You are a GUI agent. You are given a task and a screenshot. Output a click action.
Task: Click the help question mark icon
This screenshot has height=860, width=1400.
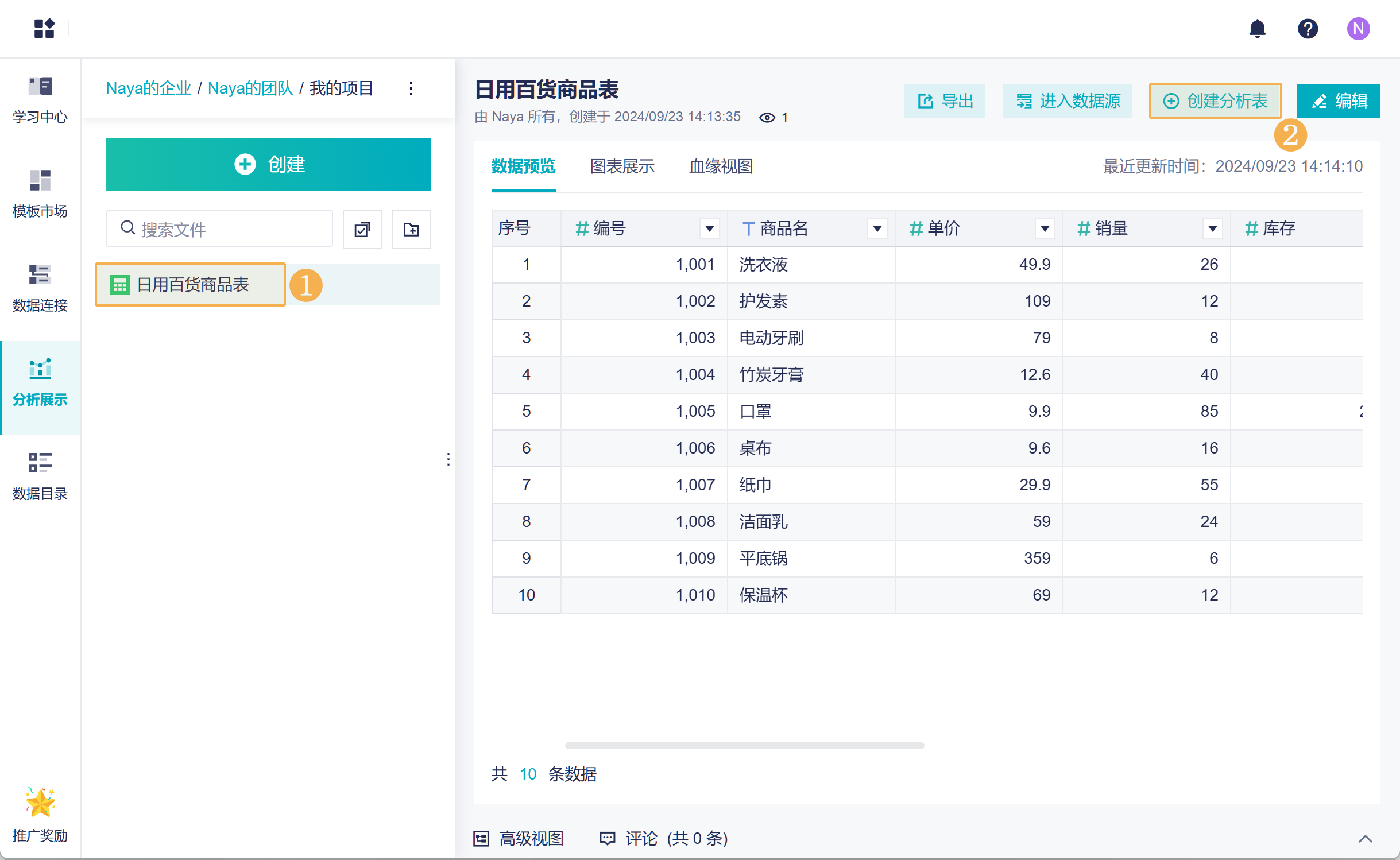pos(1308,28)
